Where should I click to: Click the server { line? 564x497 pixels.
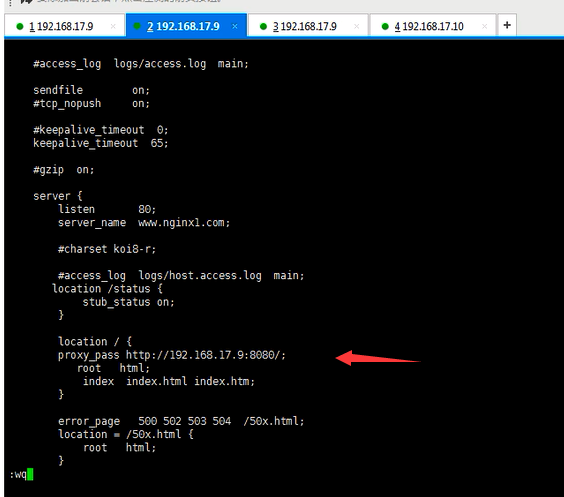tap(58, 196)
